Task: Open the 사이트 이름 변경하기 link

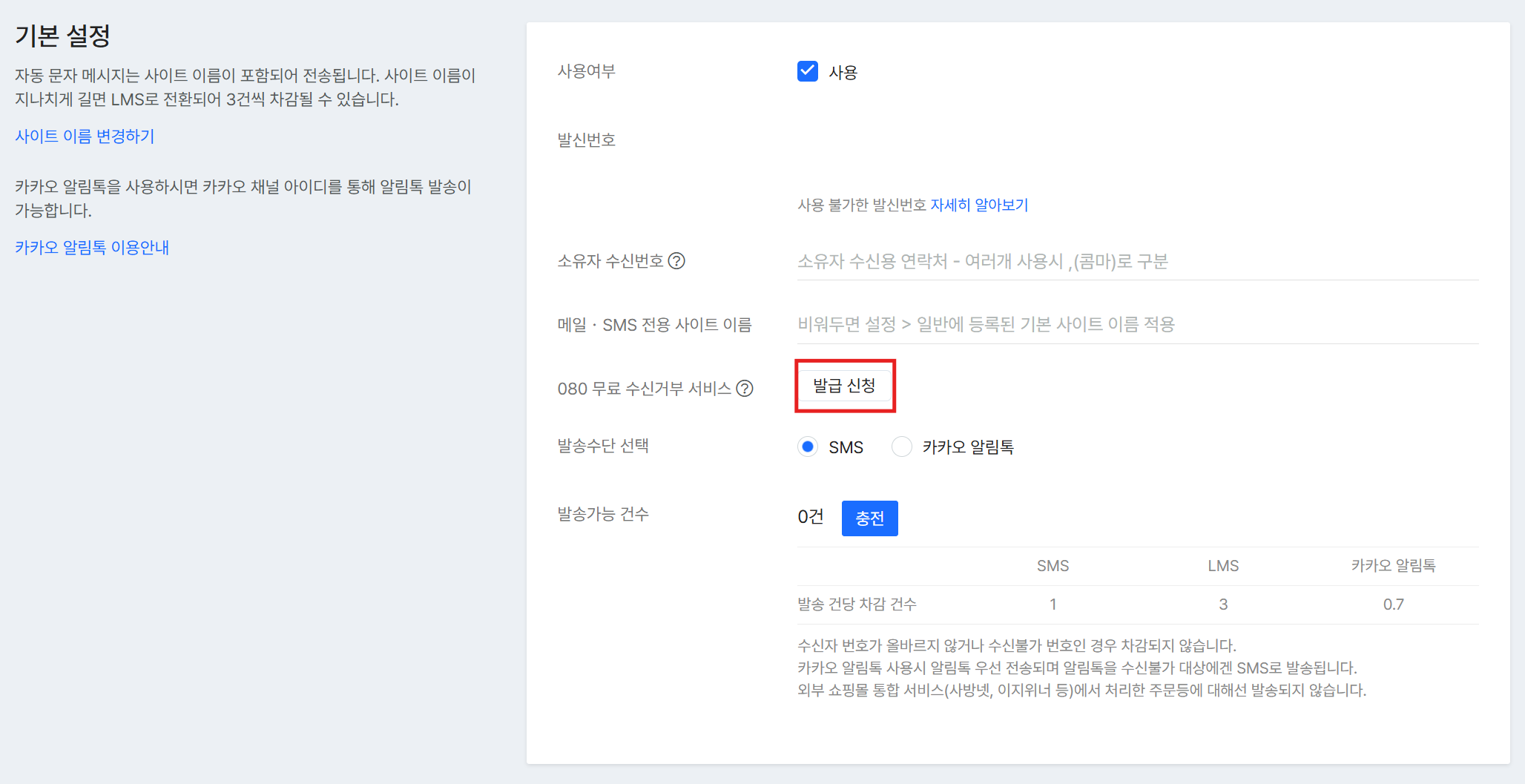Action: (x=85, y=136)
